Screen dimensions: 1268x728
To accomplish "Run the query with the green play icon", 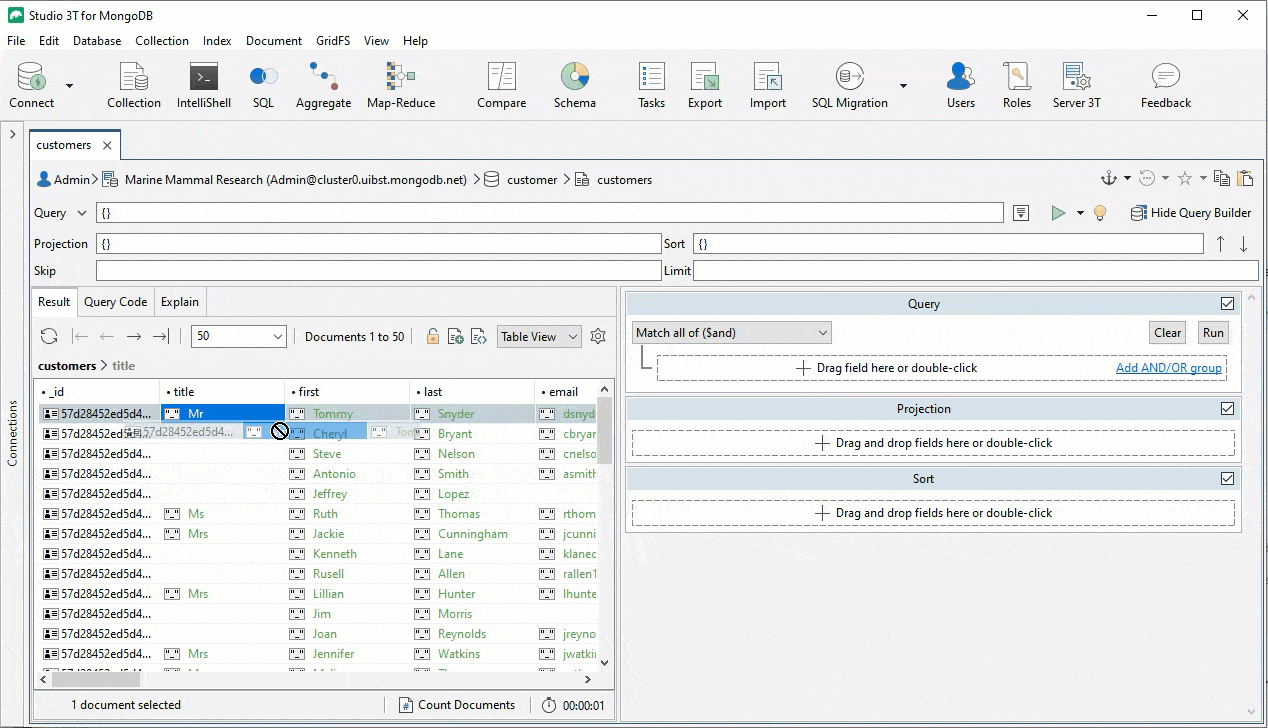I will 1058,213.
